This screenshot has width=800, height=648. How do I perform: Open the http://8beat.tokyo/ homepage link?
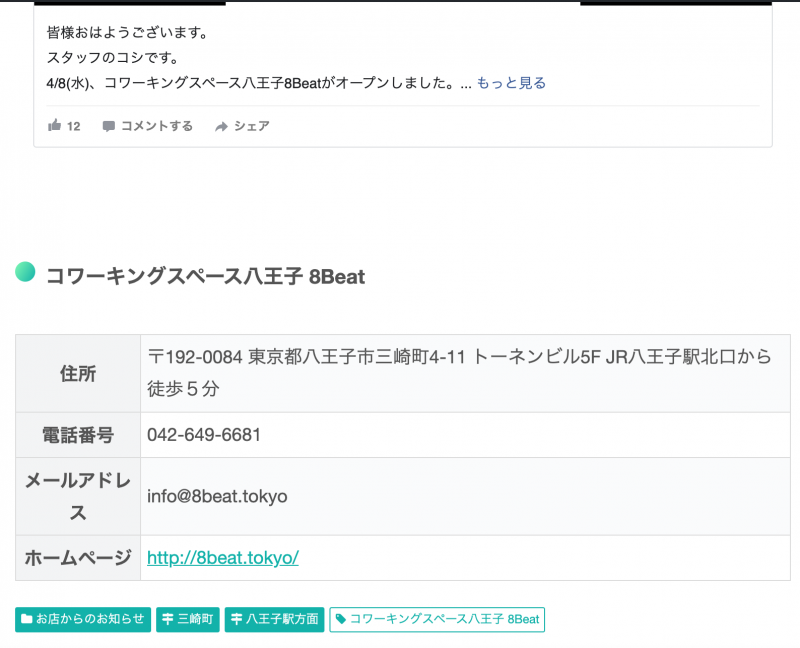click(x=223, y=558)
